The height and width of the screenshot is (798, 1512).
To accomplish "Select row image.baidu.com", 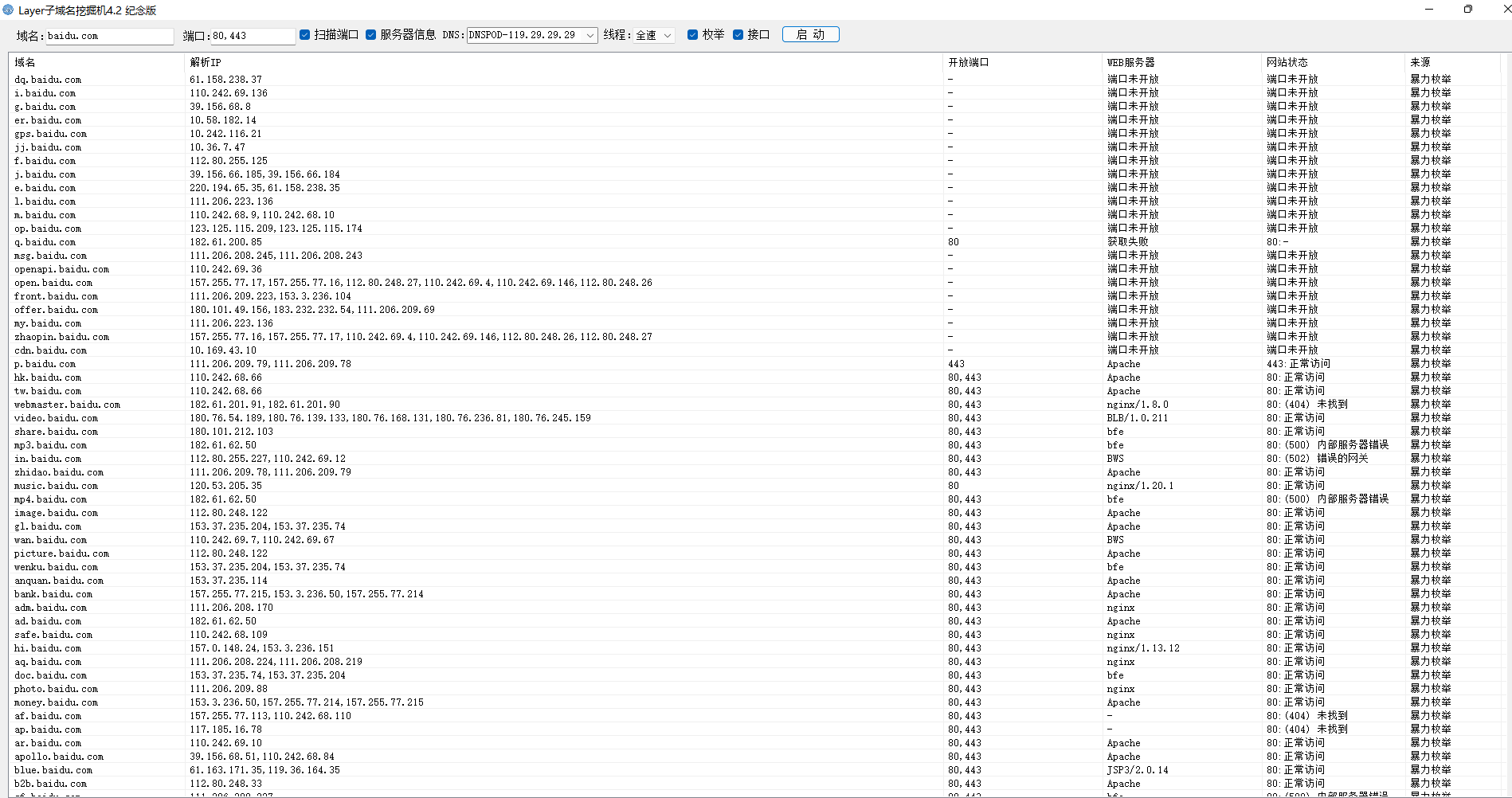I will pyautogui.click(x=755, y=513).
